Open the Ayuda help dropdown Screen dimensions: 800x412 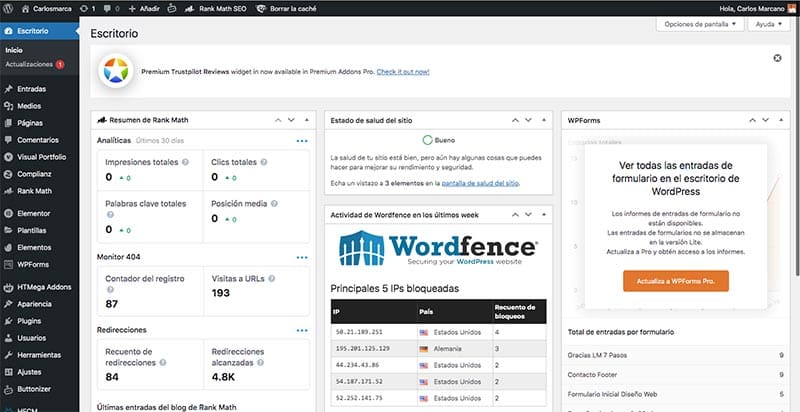point(768,24)
